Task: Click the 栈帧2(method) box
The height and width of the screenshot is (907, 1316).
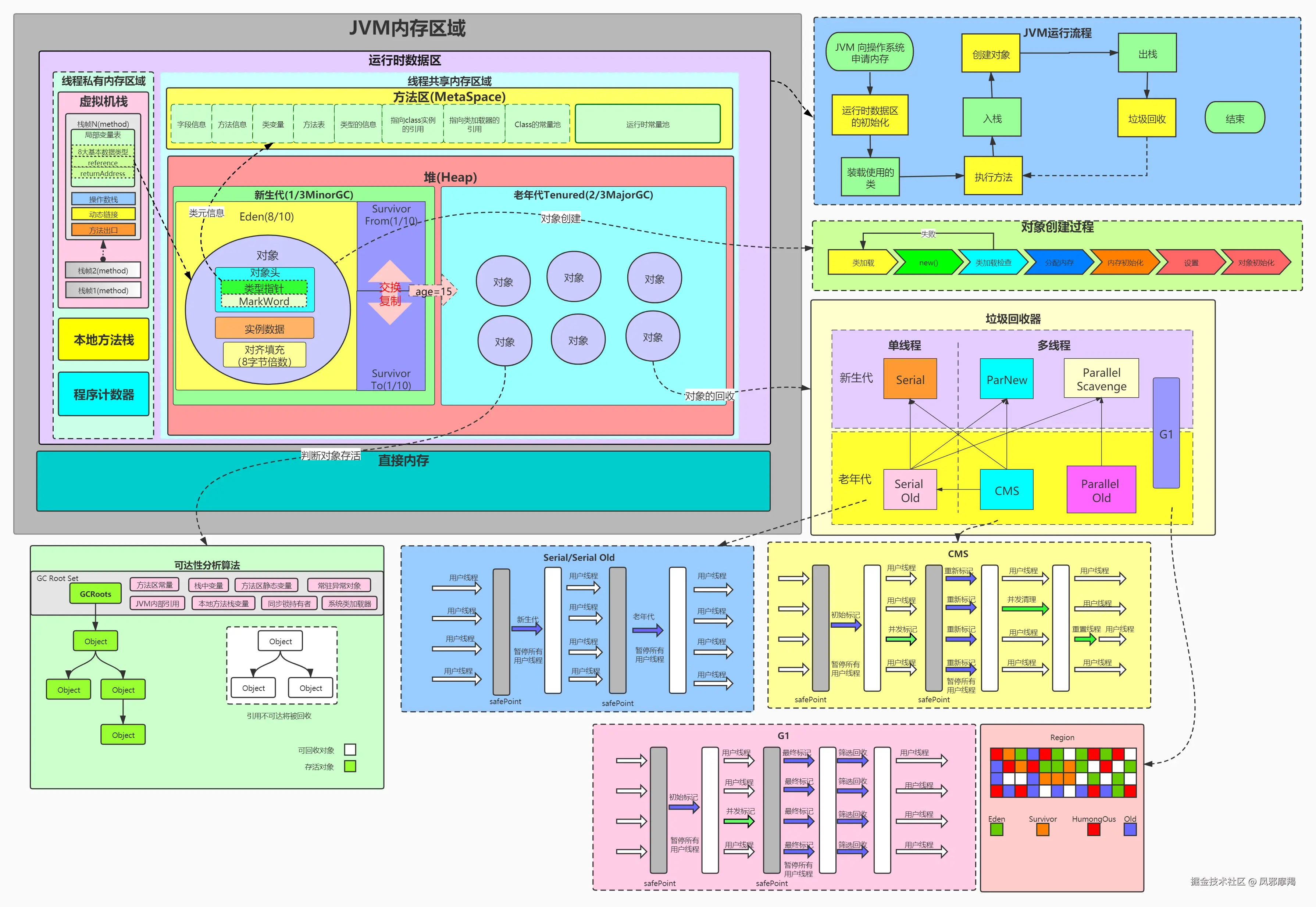Action: (103, 270)
